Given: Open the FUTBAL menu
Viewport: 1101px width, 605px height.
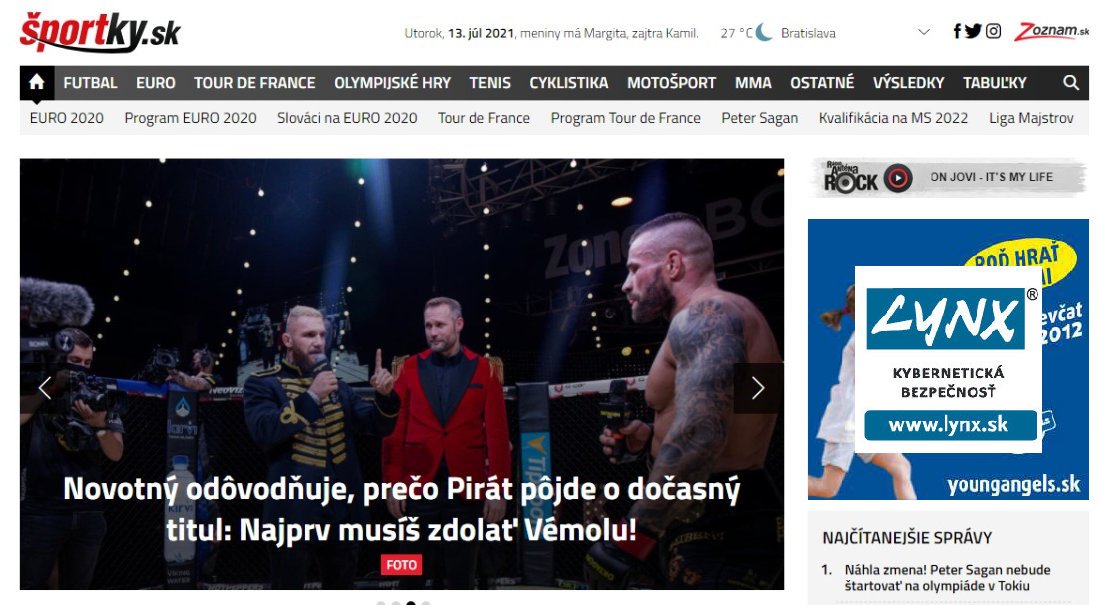Looking at the screenshot, I should pos(91,83).
